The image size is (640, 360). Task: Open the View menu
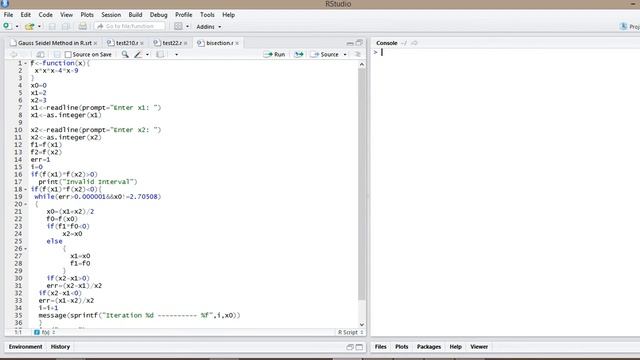point(67,15)
